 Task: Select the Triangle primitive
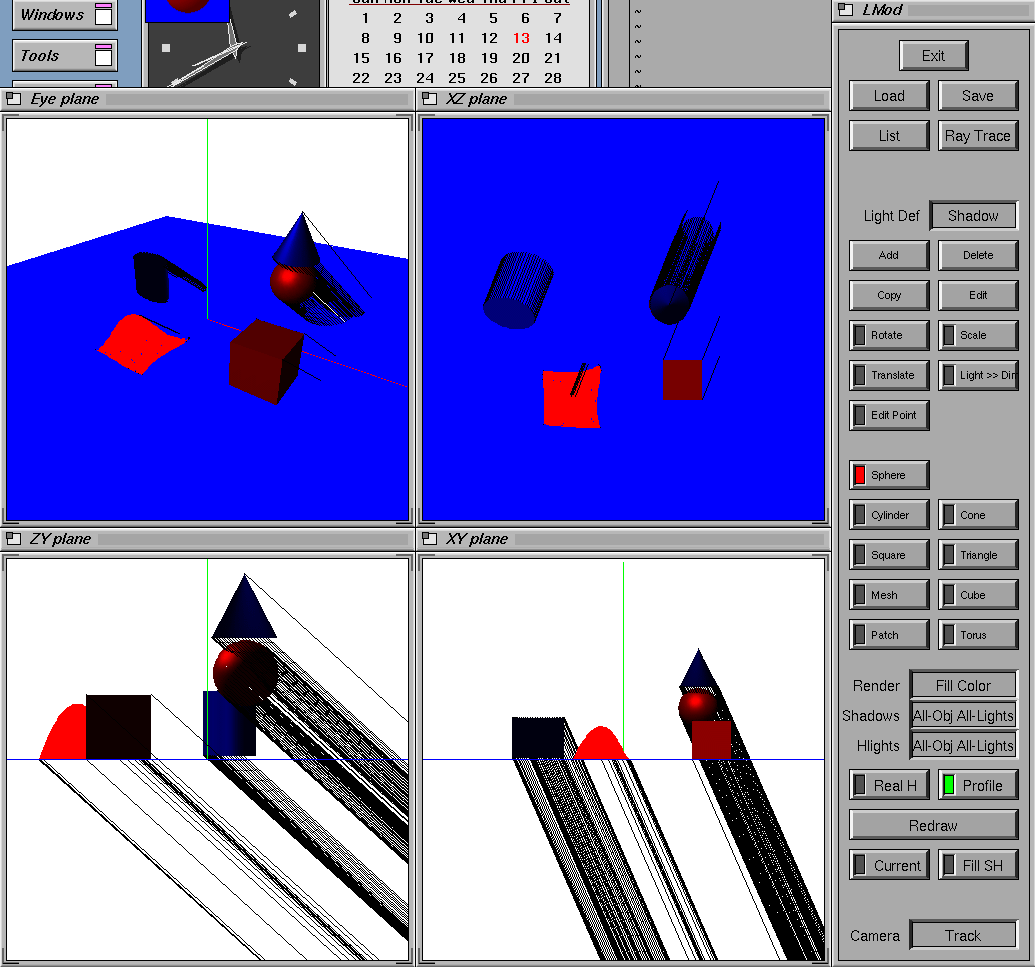pyautogui.click(x=978, y=555)
